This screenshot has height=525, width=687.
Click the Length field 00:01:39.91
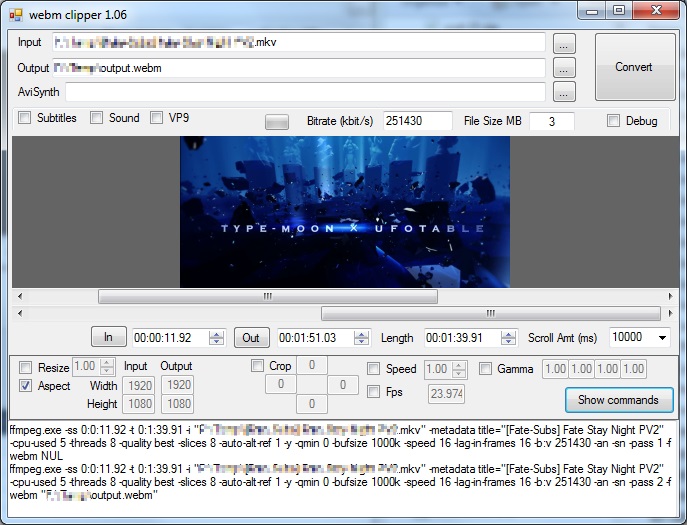pos(463,338)
